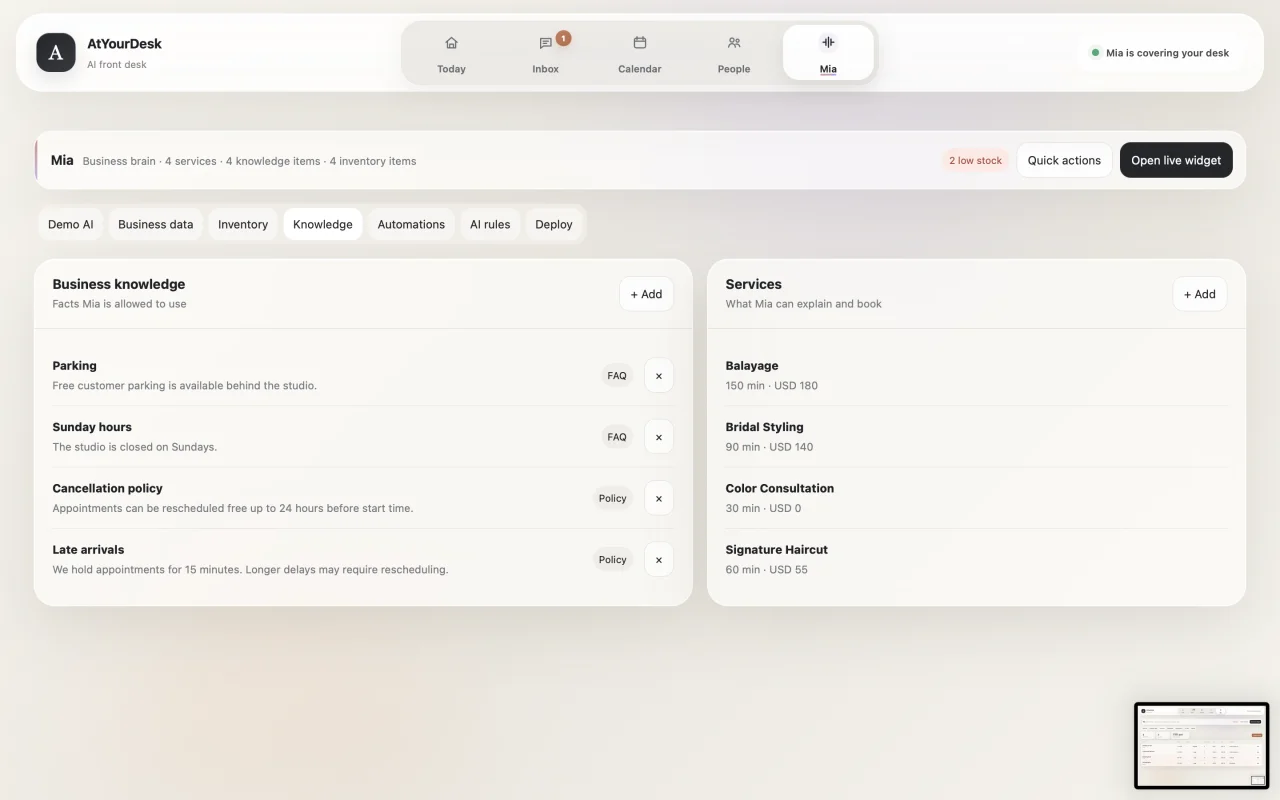Open the Automations tab

[411, 224]
